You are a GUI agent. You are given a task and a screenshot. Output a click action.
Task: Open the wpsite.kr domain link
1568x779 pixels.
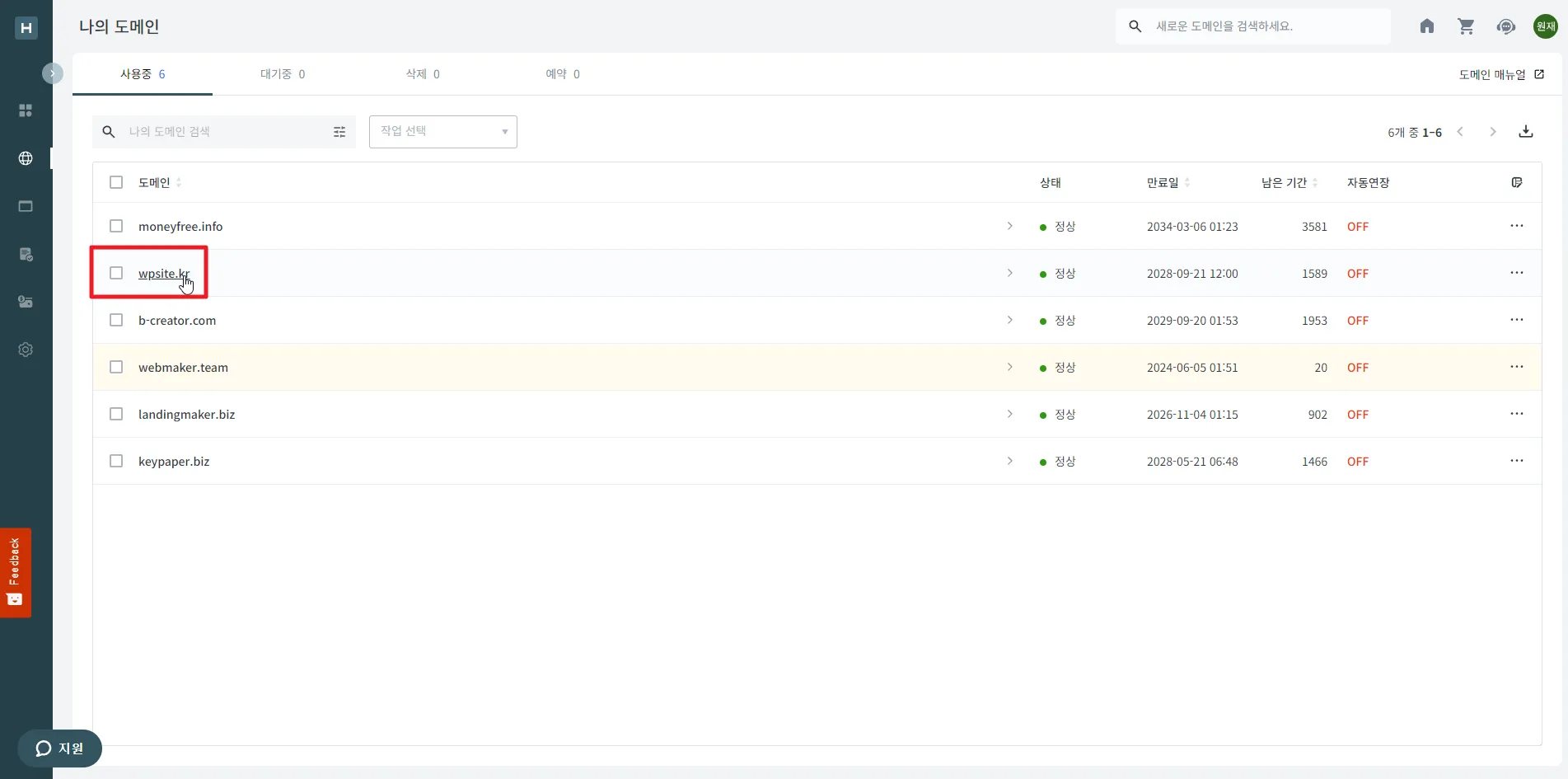(x=164, y=274)
